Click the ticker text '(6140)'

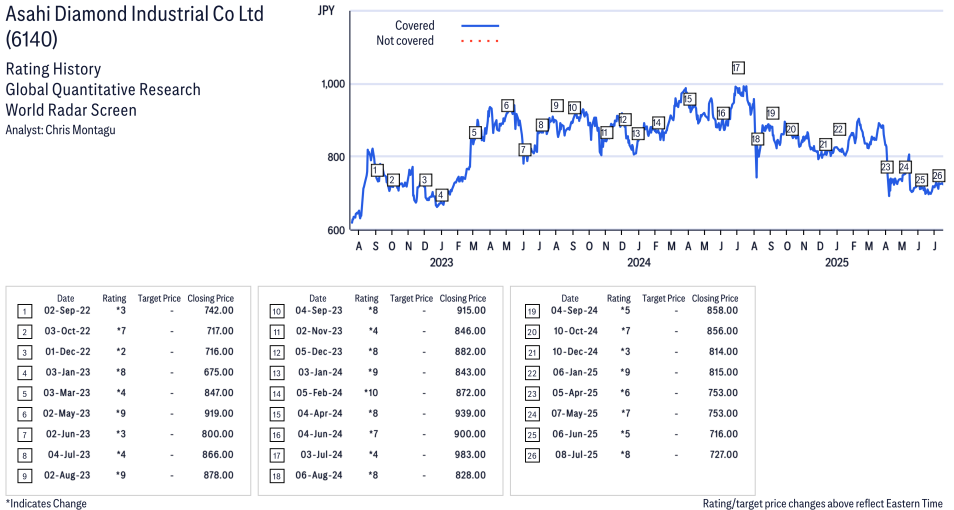coord(32,39)
